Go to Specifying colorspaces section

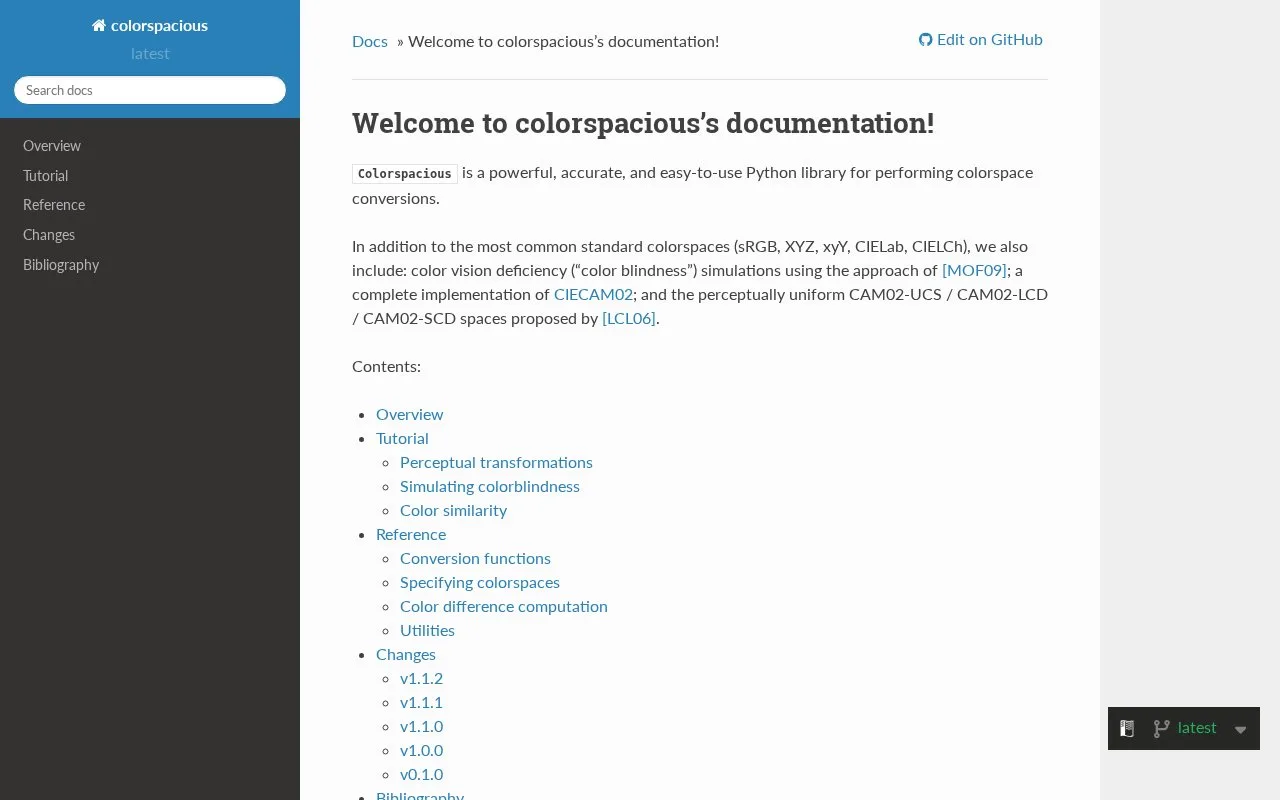480,582
